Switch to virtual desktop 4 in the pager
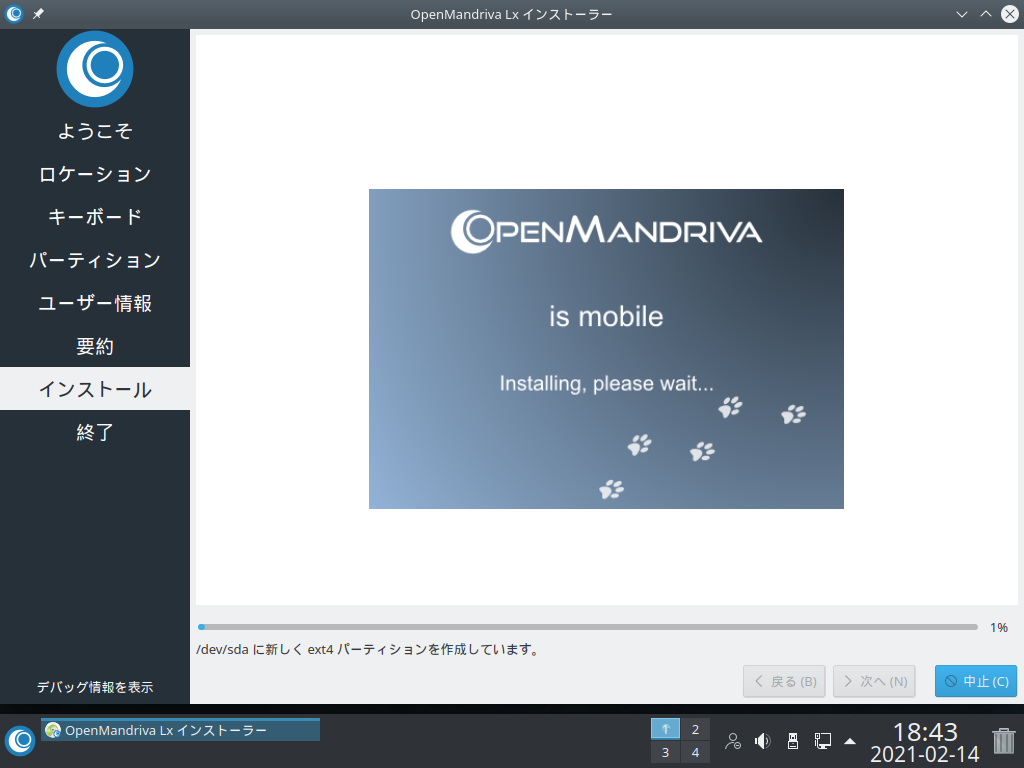This screenshot has width=1024, height=768. (x=696, y=752)
